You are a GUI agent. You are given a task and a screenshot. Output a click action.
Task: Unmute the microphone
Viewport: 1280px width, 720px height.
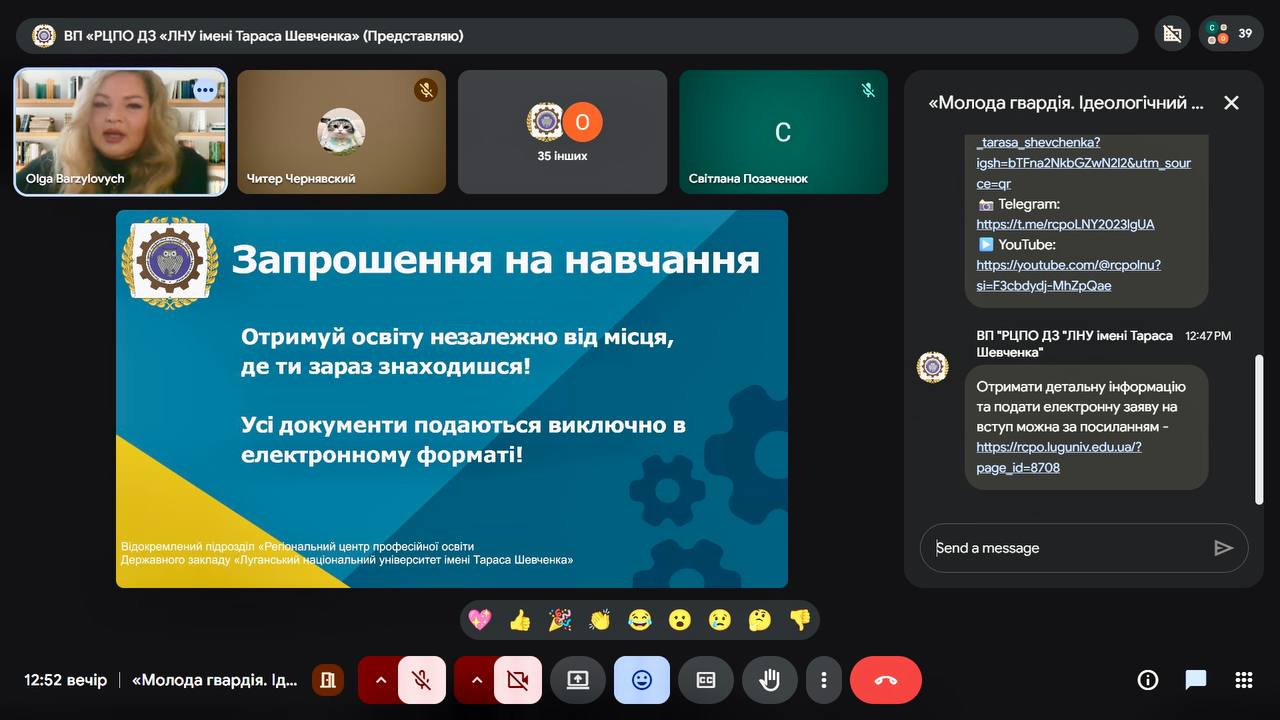(x=422, y=680)
